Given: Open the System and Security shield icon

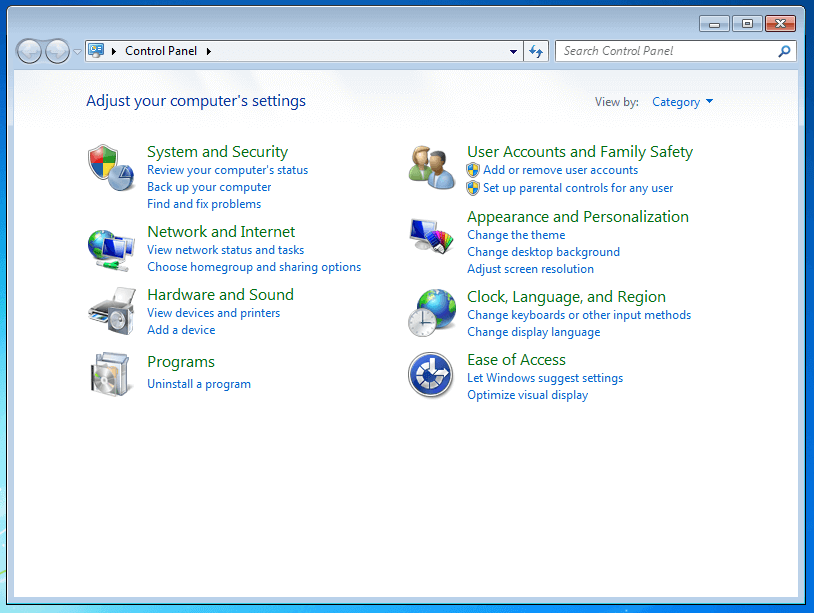Looking at the screenshot, I should pos(111,168).
